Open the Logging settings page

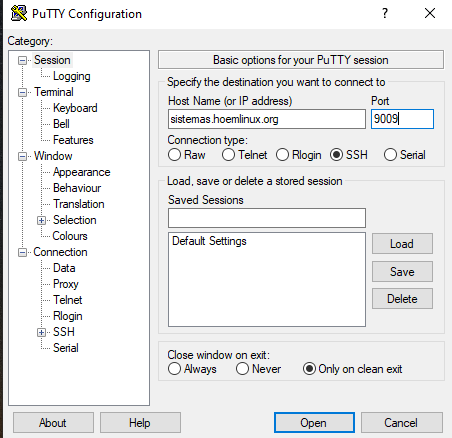71,76
